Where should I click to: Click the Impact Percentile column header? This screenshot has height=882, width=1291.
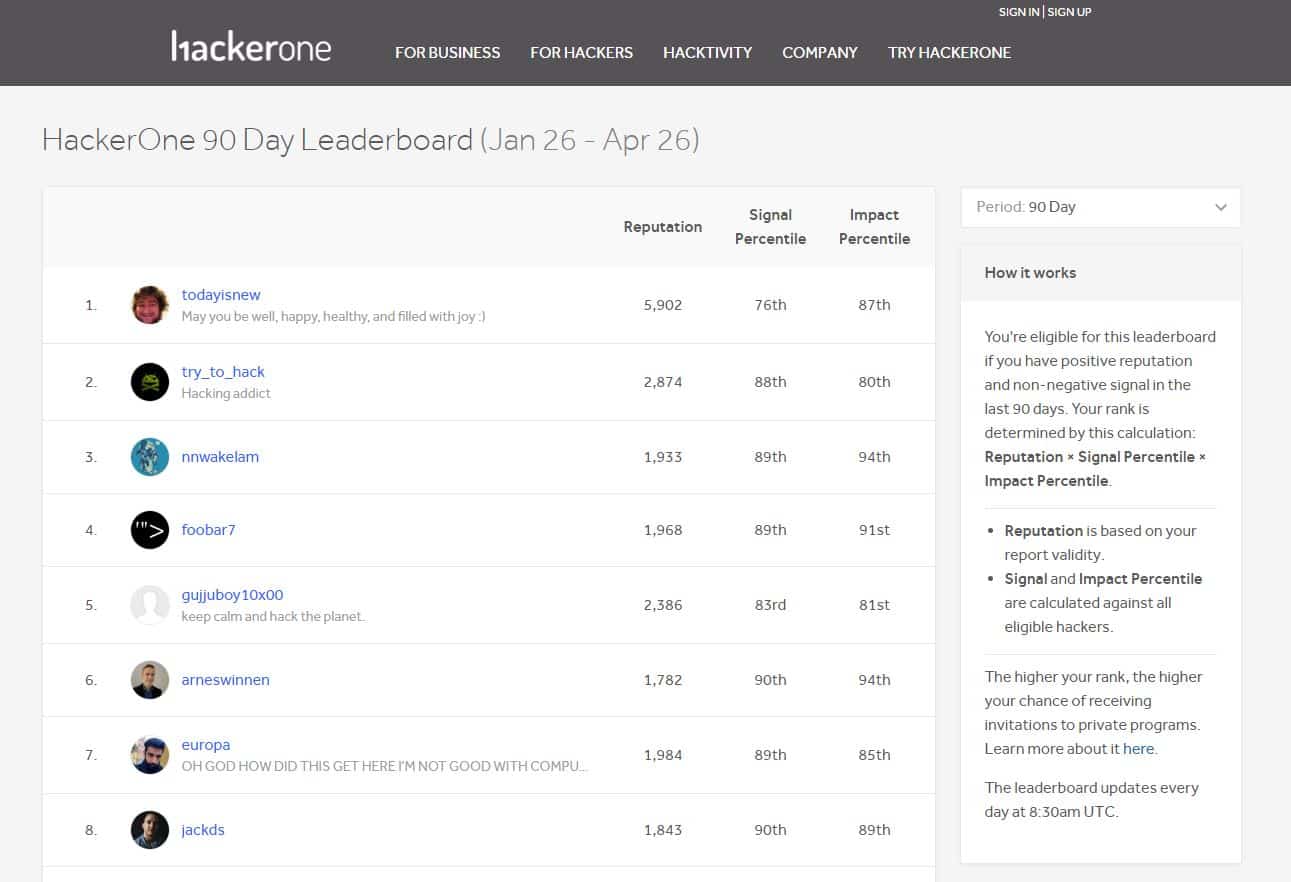[x=874, y=227]
